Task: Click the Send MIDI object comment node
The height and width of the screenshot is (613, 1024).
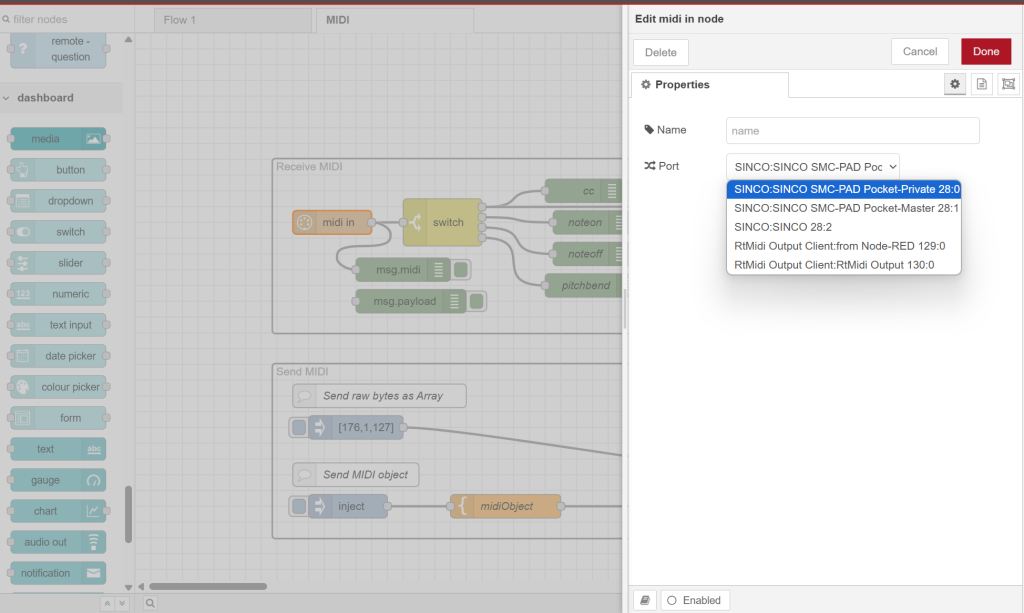Action: coord(356,475)
